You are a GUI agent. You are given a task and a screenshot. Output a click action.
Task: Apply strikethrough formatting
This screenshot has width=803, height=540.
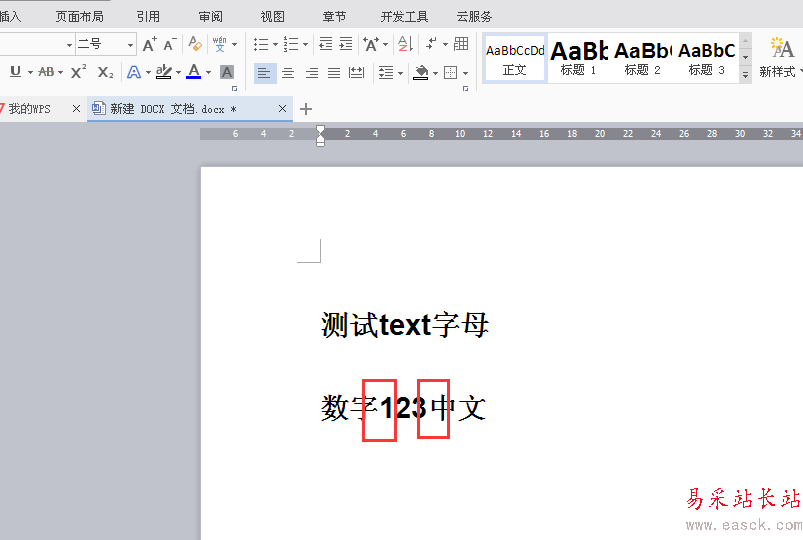[46, 72]
